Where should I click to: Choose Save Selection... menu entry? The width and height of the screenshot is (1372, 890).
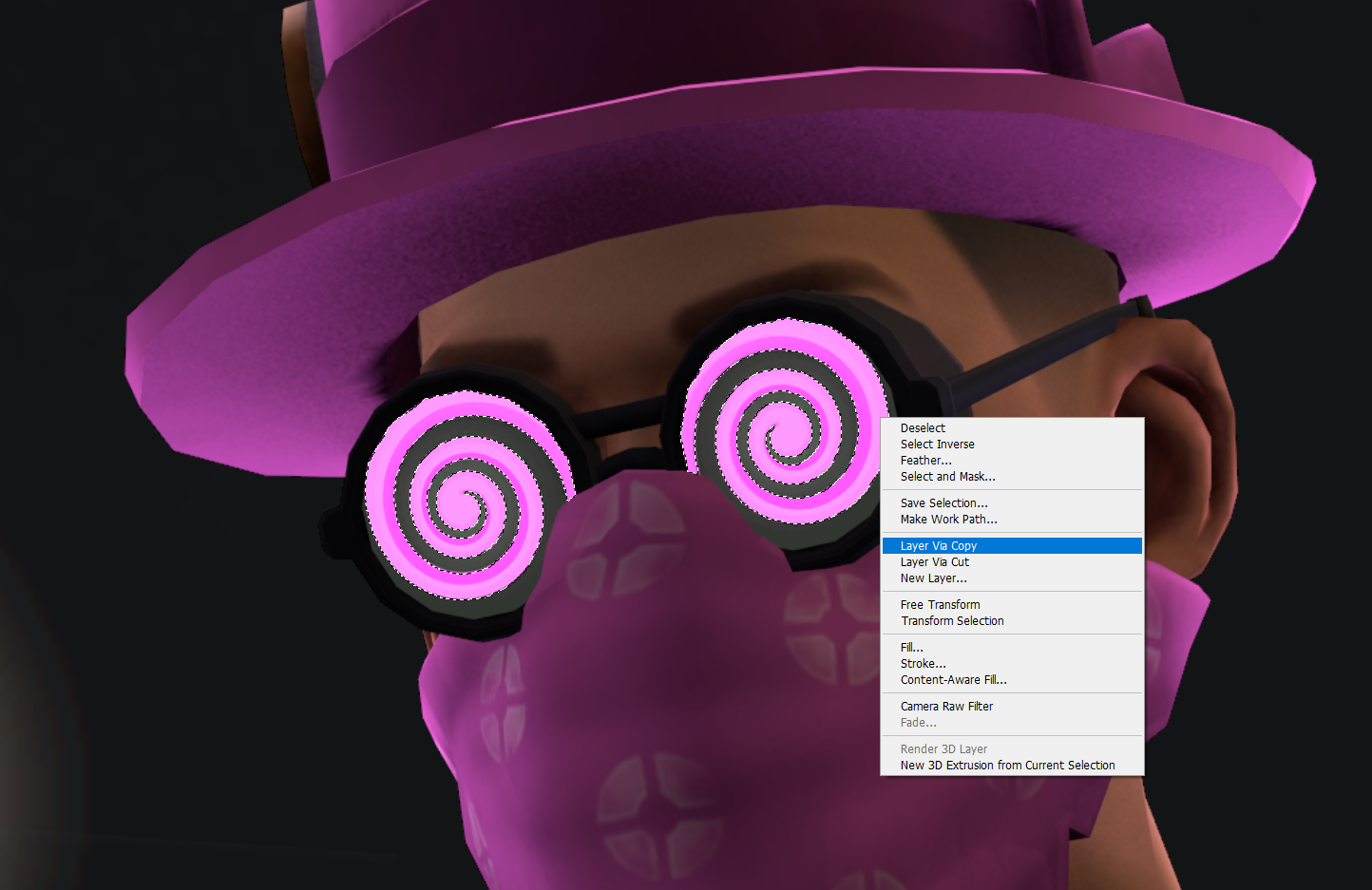click(1012, 503)
